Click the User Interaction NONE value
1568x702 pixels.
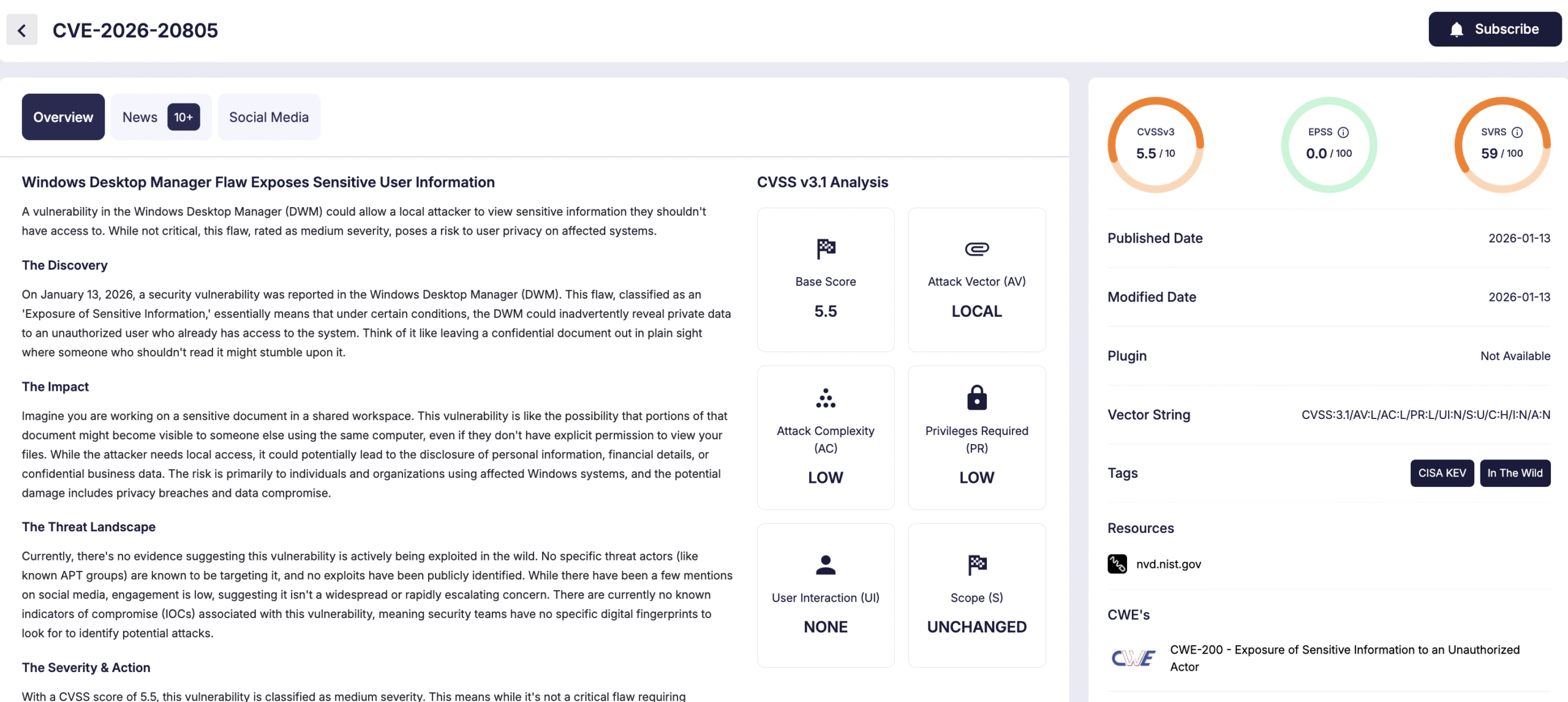pos(826,627)
